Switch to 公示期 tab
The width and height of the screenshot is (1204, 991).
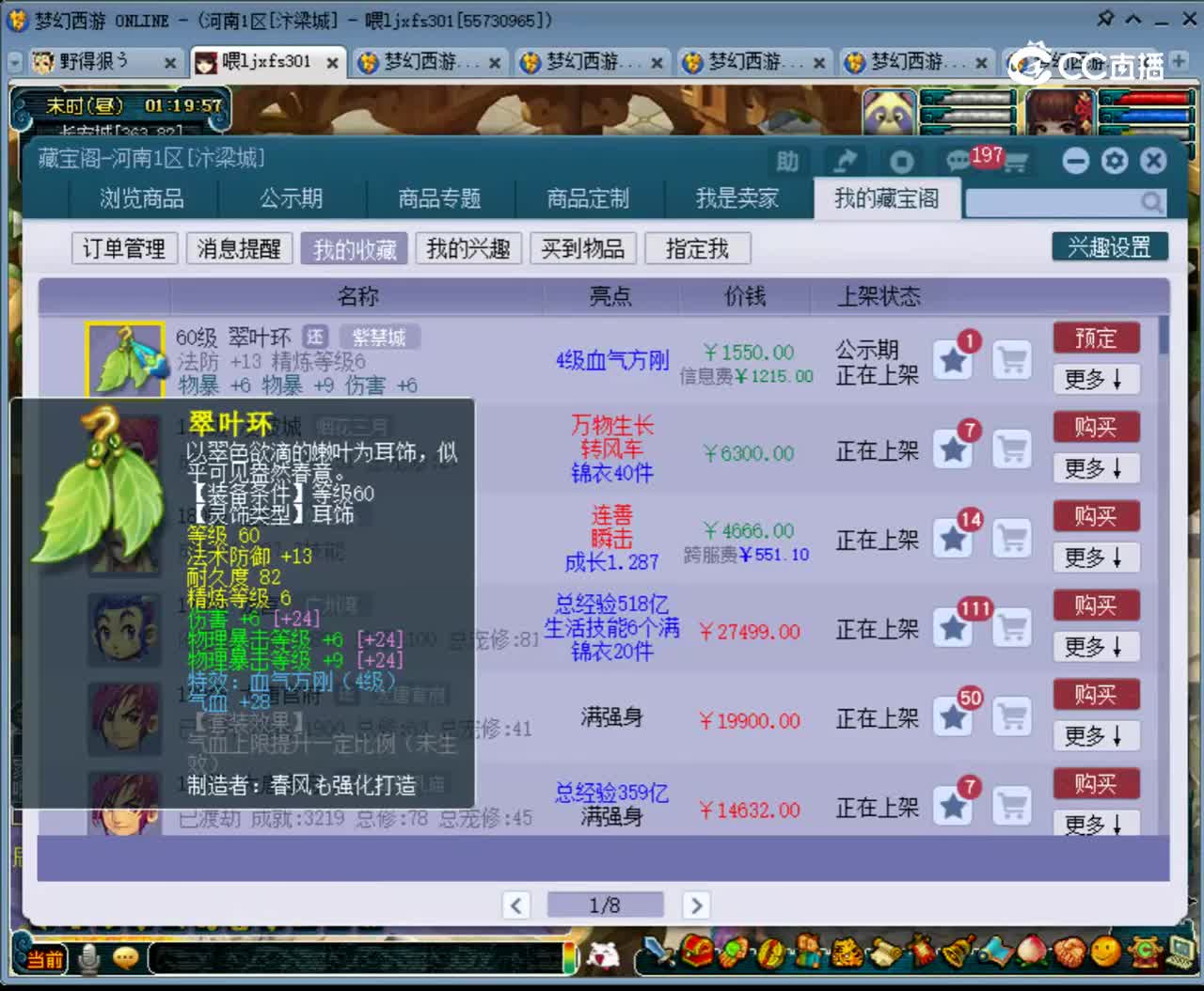tap(291, 198)
